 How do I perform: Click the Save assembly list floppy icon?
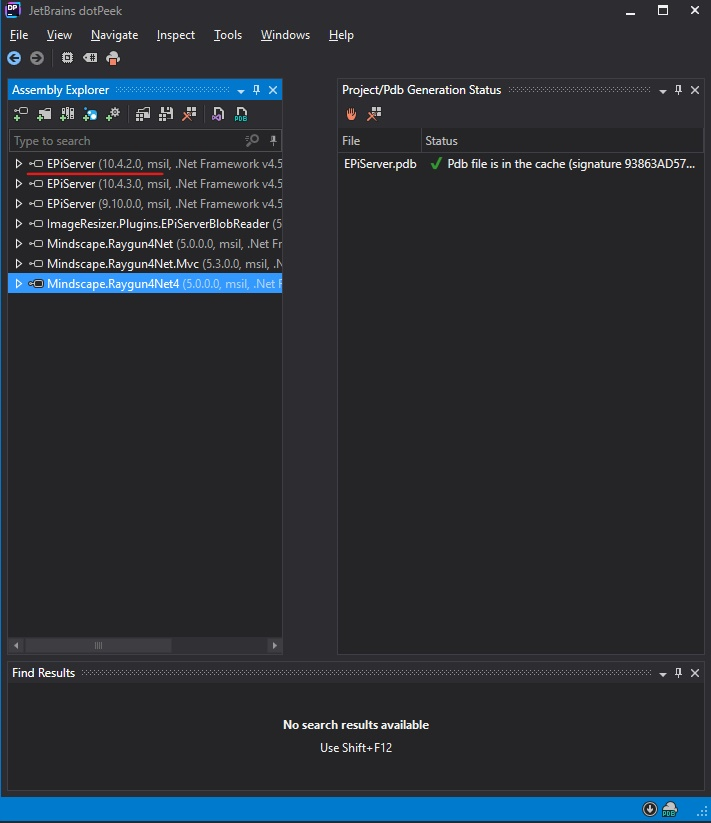166,114
